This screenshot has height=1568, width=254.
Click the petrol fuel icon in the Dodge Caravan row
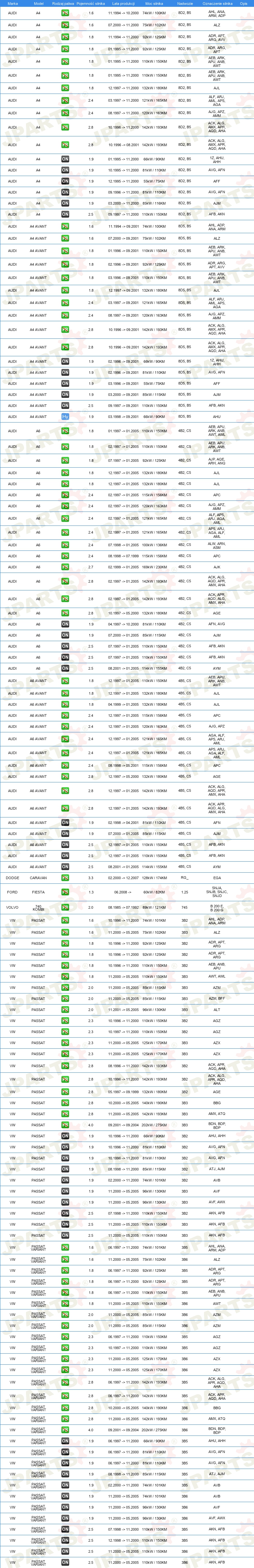click(x=65, y=879)
